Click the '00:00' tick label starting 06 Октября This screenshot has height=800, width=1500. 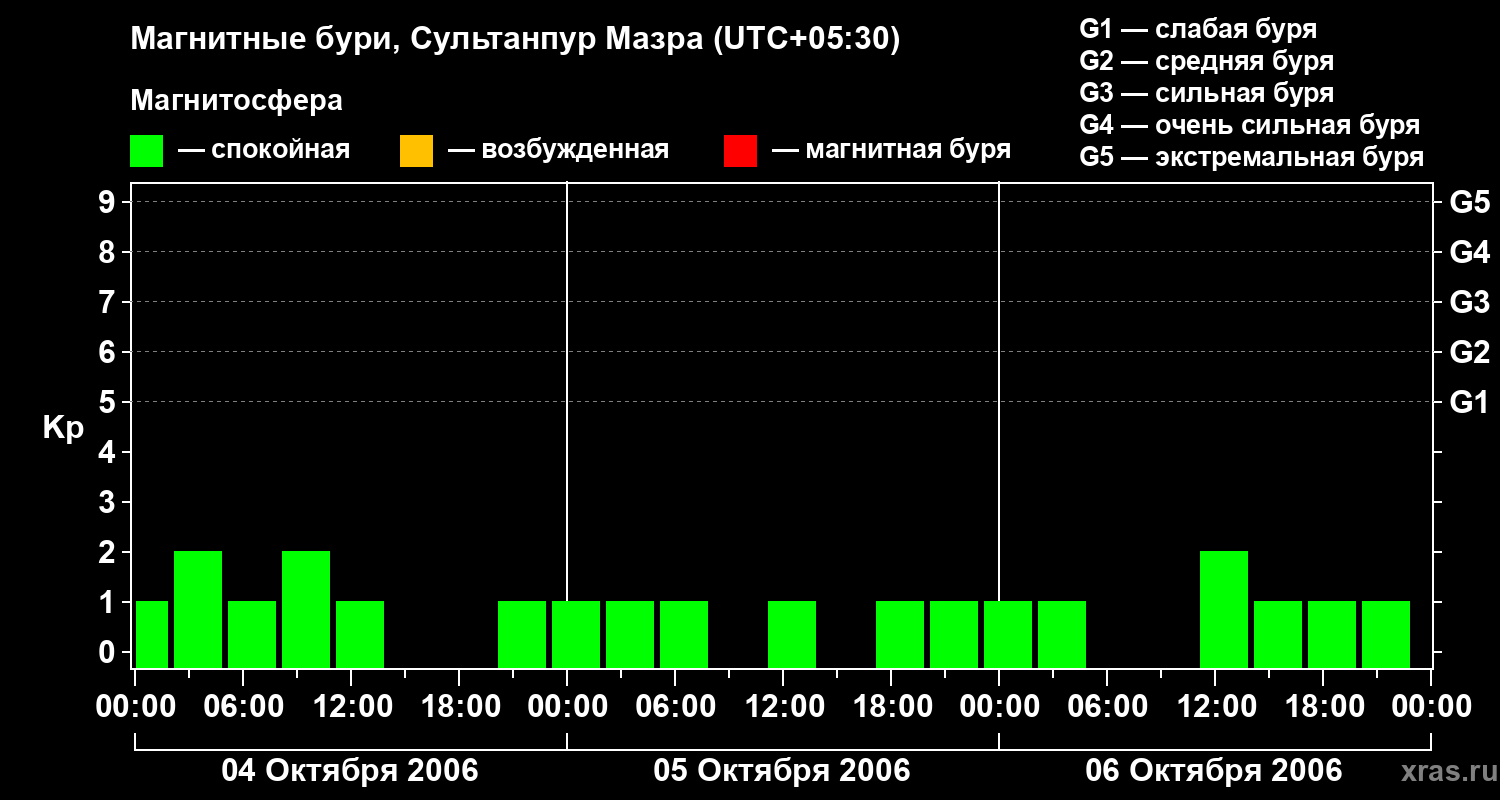pyautogui.click(x=999, y=706)
